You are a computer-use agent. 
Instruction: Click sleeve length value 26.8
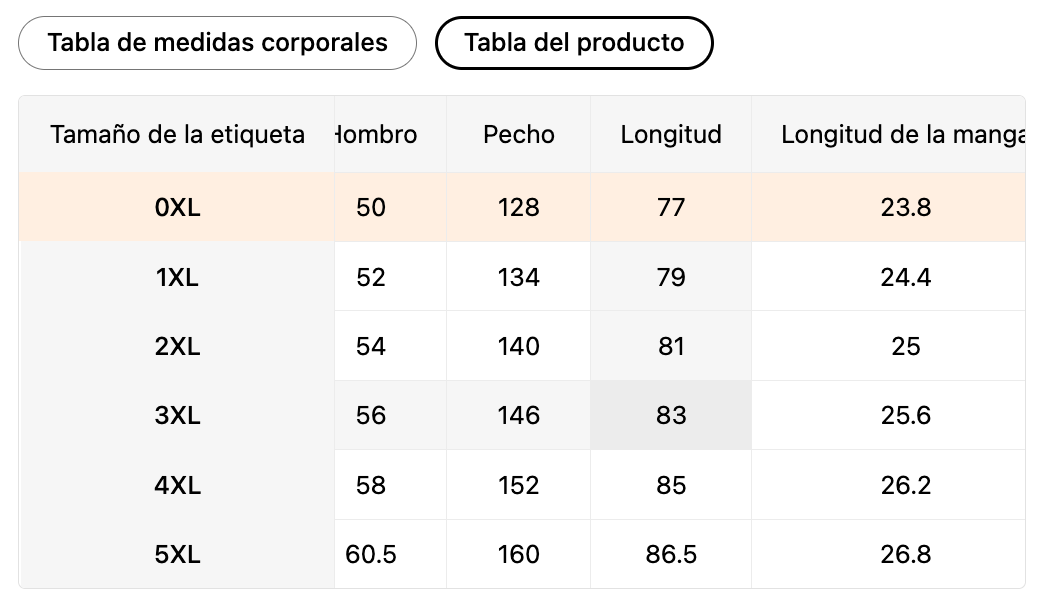click(x=905, y=554)
